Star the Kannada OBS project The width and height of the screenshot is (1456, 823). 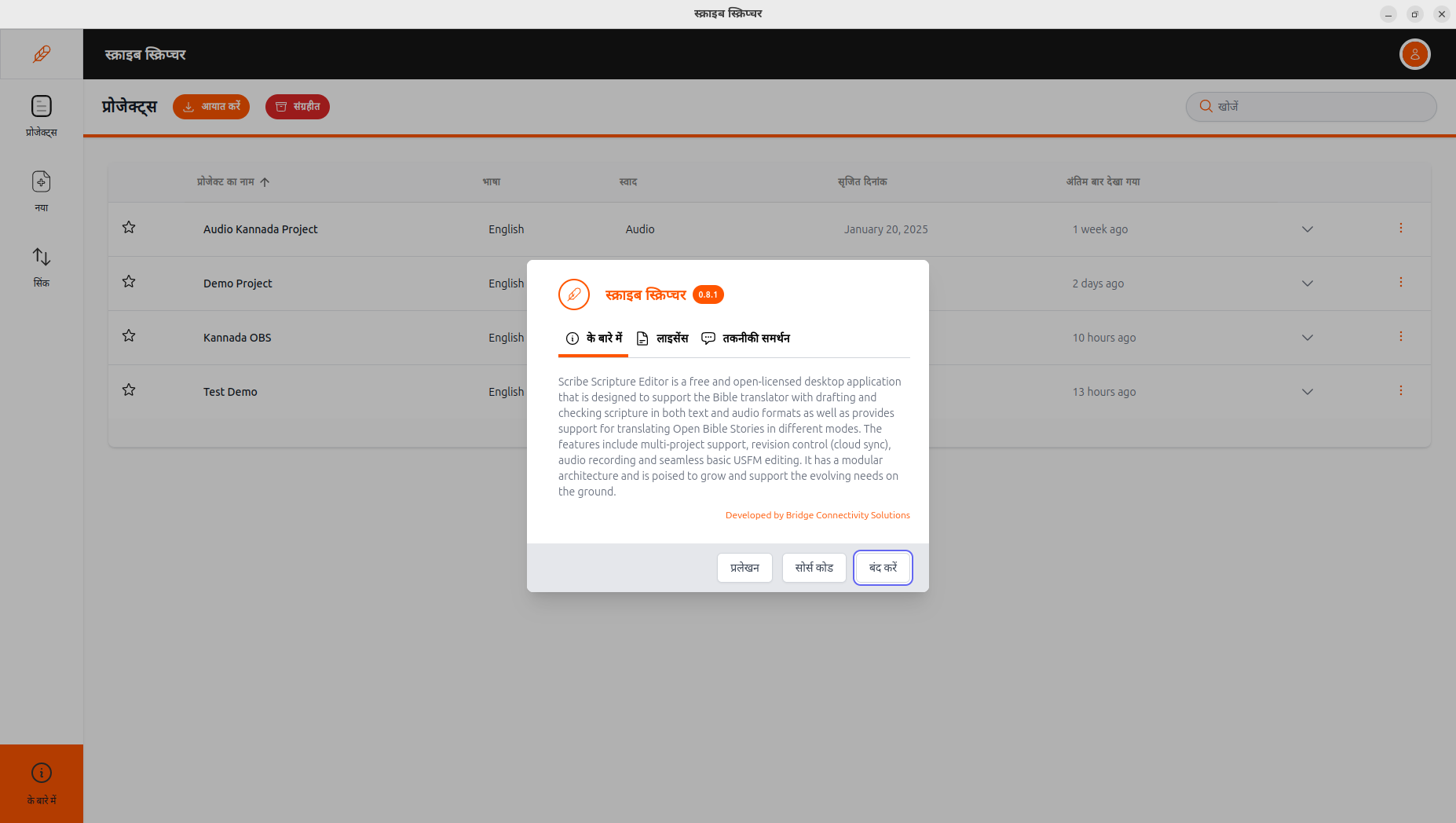[x=129, y=336]
